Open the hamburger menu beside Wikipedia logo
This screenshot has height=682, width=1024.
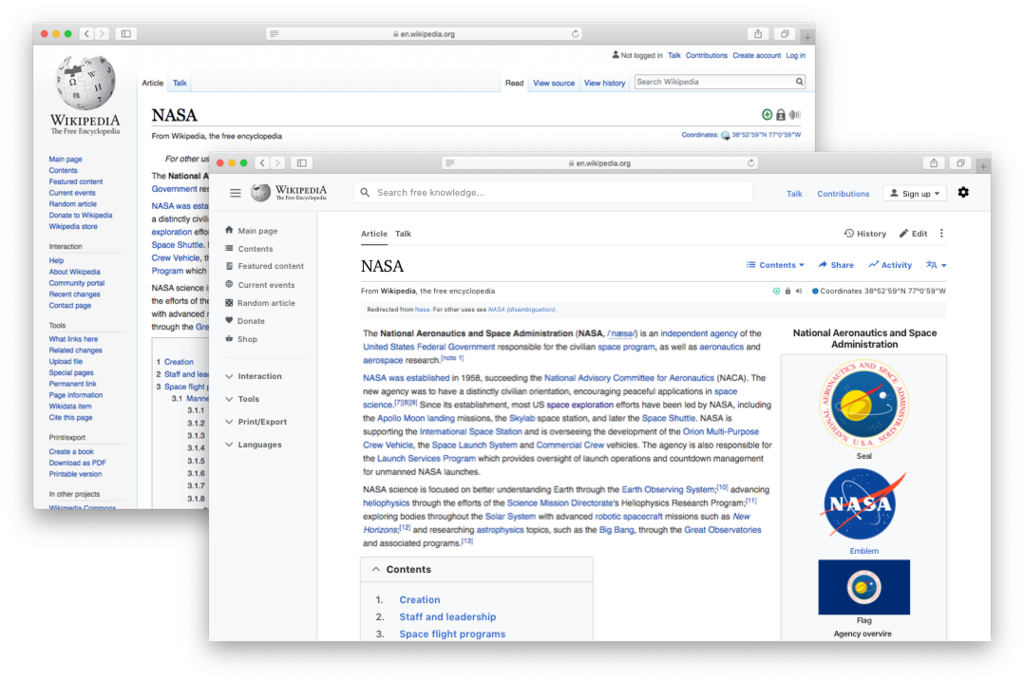pos(235,193)
